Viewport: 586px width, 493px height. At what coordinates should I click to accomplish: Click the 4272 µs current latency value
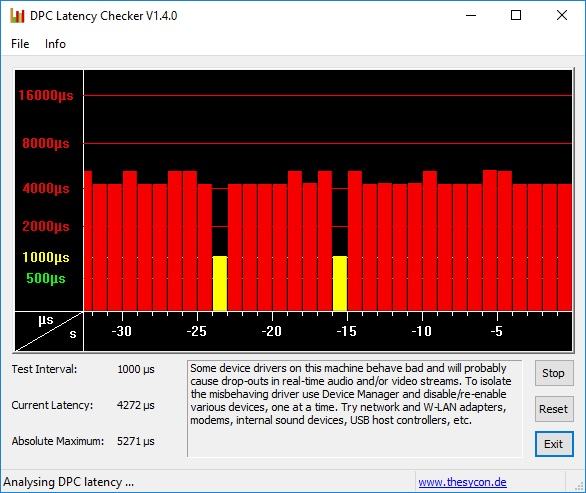[136, 405]
